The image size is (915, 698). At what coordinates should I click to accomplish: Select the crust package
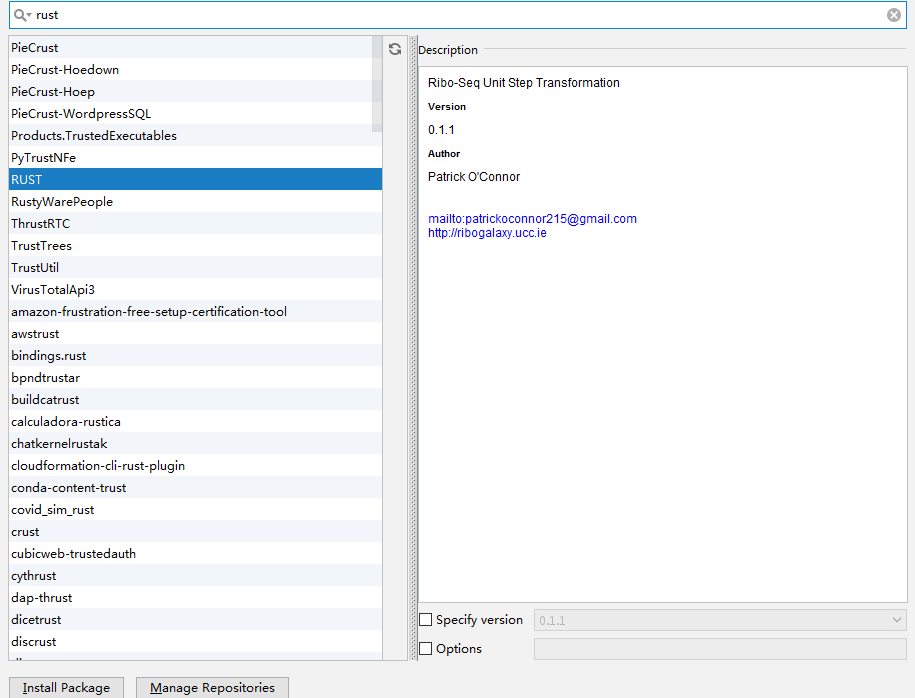[195, 531]
